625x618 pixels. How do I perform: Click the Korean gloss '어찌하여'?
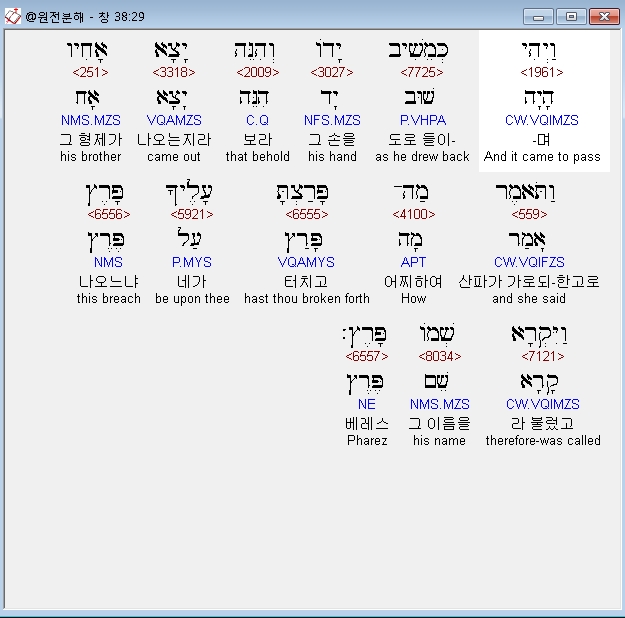point(413,281)
